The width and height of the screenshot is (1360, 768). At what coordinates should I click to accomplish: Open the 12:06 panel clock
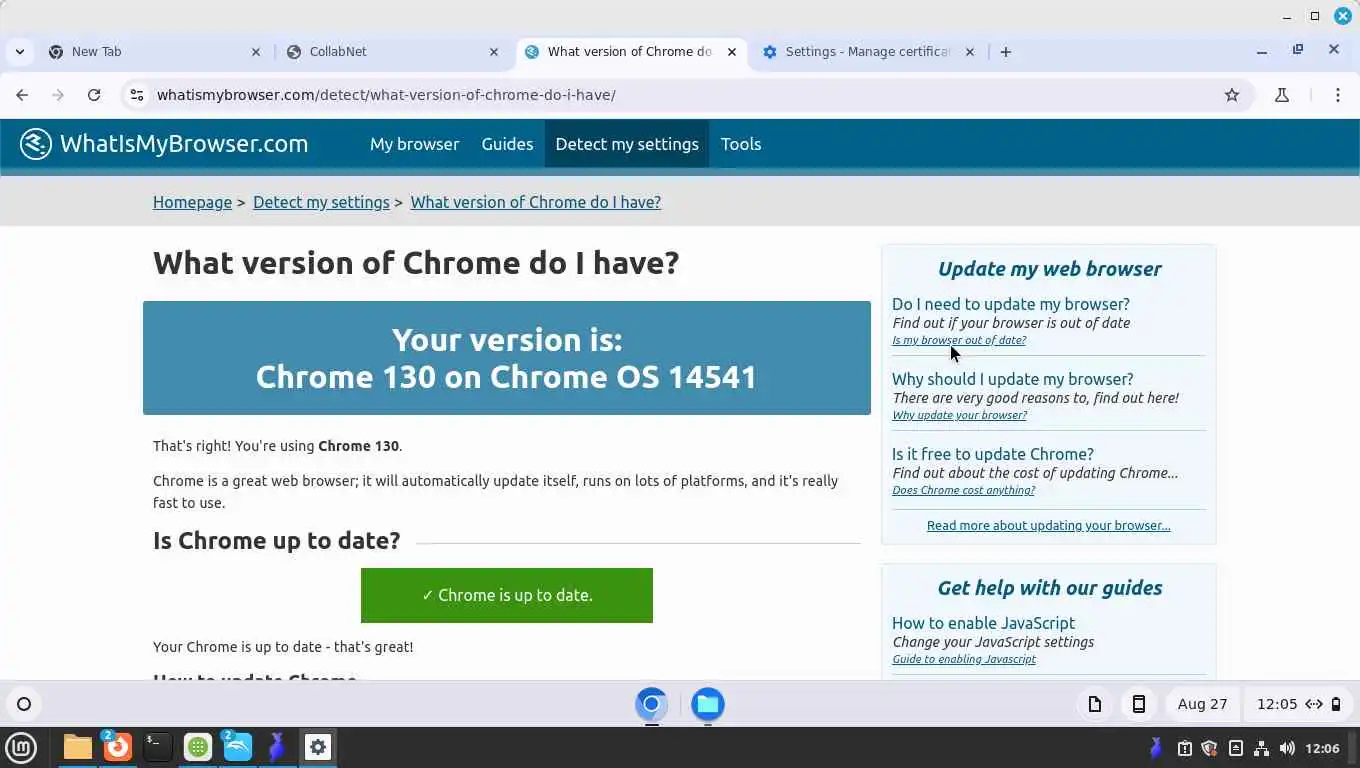click(1323, 748)
